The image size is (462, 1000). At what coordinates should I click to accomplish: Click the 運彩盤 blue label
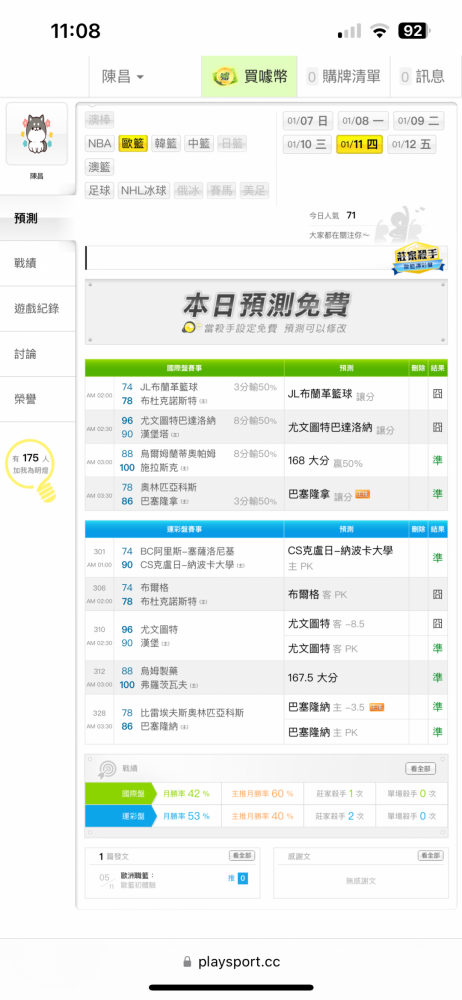point(120,815)
